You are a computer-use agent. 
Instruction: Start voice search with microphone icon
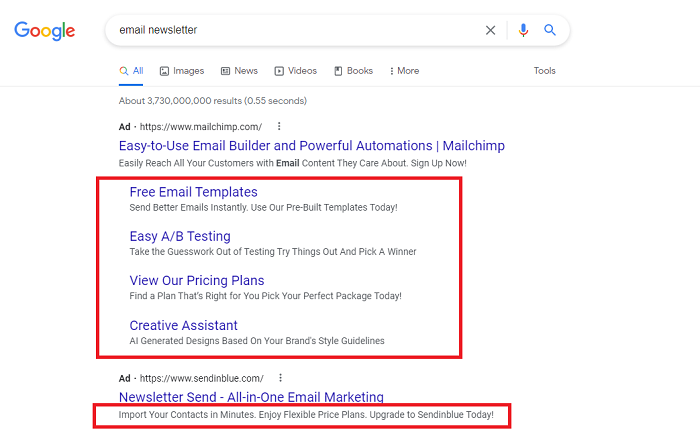(x=522, y=30)
